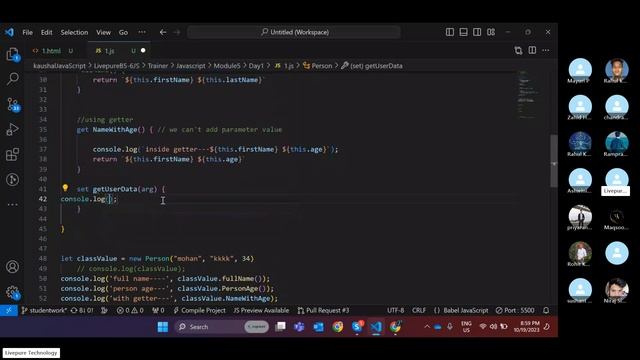Go forward with the right arrow

177,32
